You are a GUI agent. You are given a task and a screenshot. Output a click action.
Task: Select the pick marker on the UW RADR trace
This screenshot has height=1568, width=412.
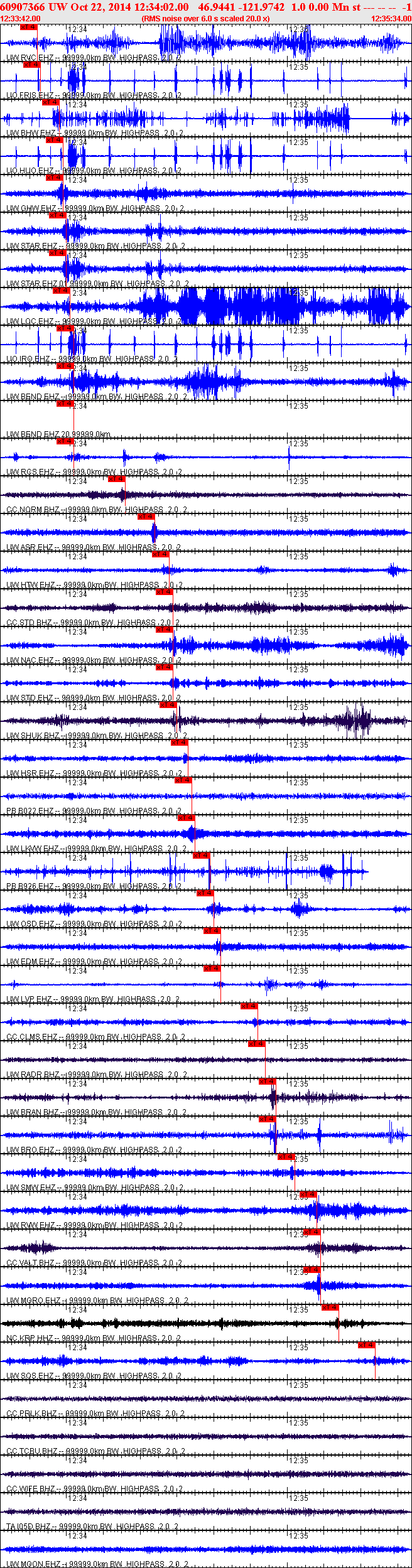(x=257, y=1044)
